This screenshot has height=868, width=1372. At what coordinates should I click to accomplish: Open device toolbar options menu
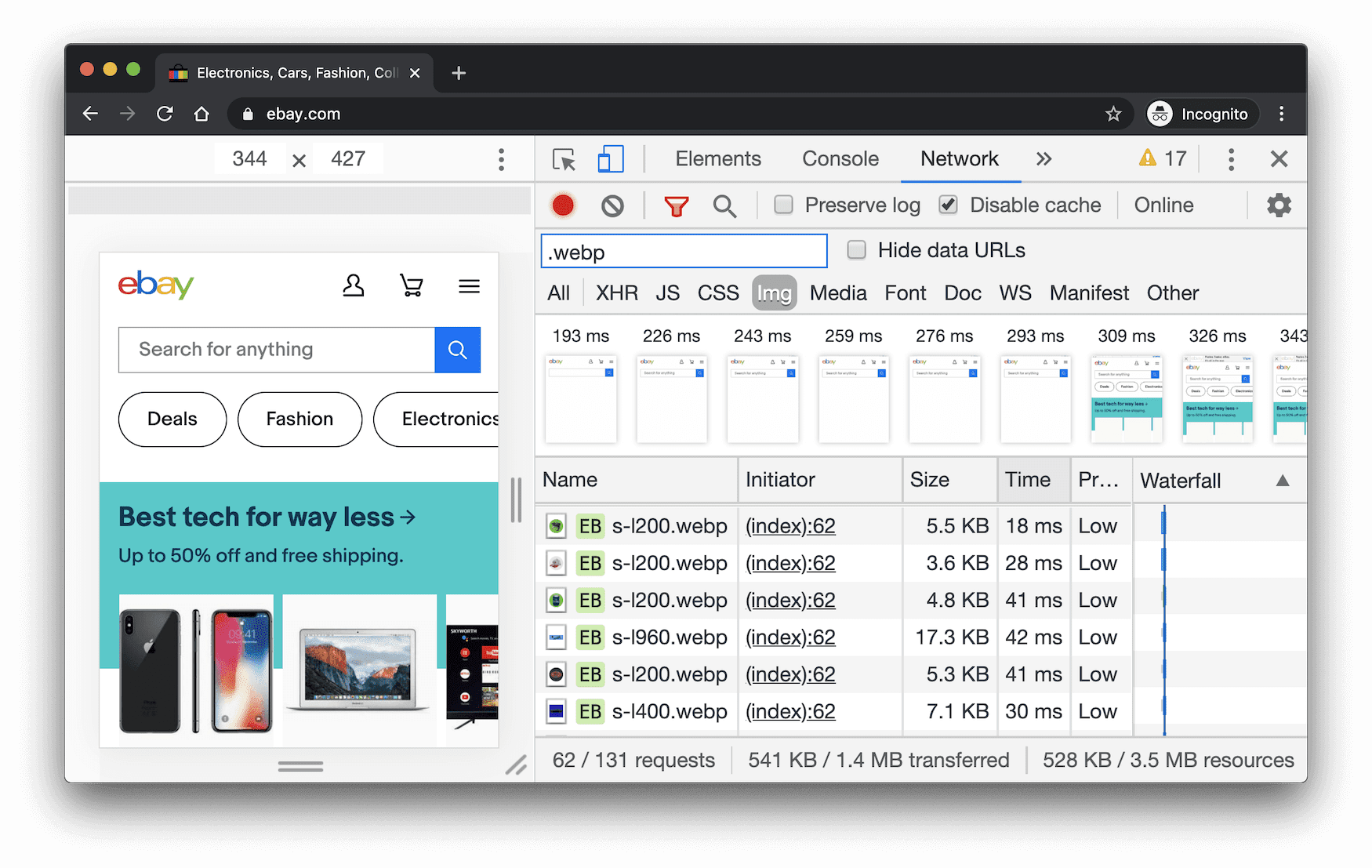click(501, 159)
